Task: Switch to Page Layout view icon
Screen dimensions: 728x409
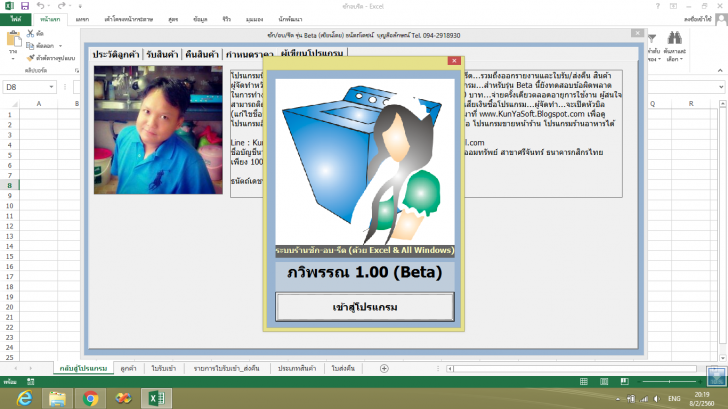Action: [x=604, y=382]
